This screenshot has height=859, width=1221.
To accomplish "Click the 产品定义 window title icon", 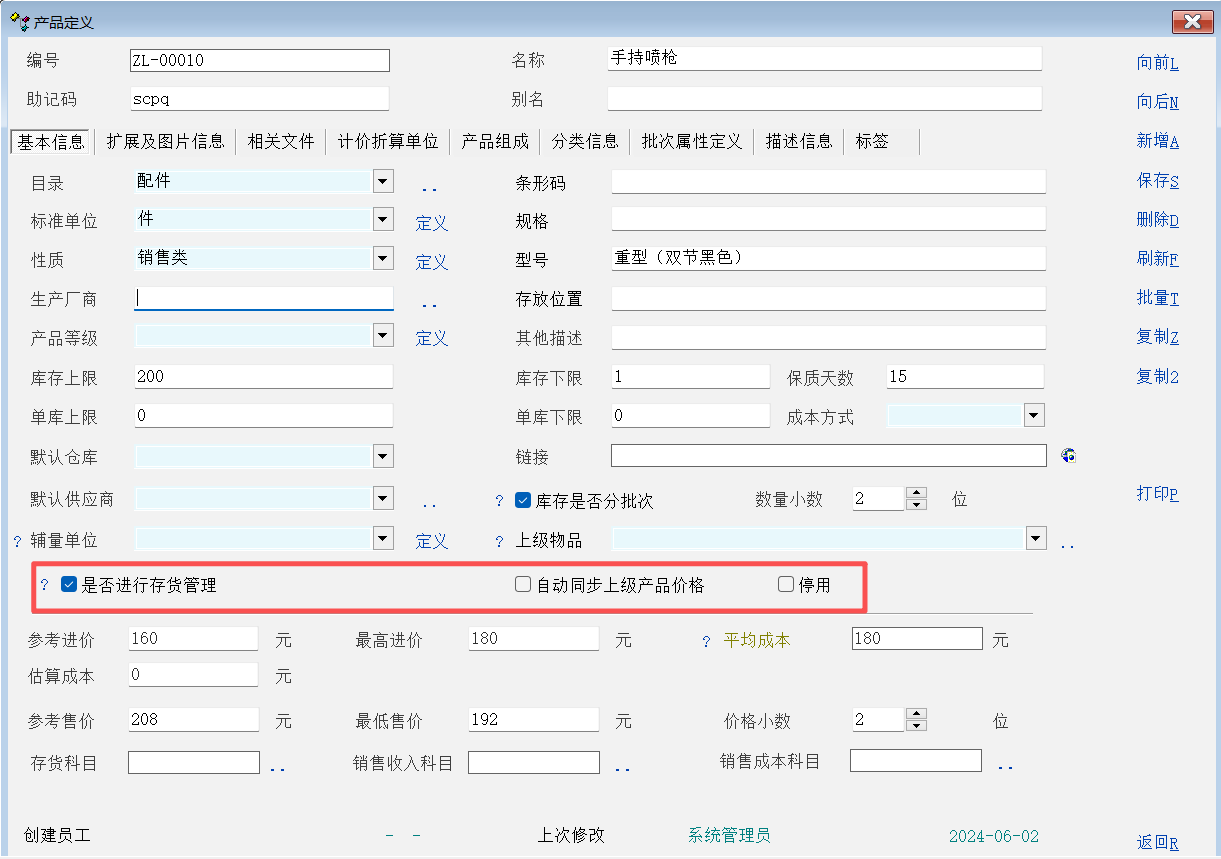I will pos(18,20).
